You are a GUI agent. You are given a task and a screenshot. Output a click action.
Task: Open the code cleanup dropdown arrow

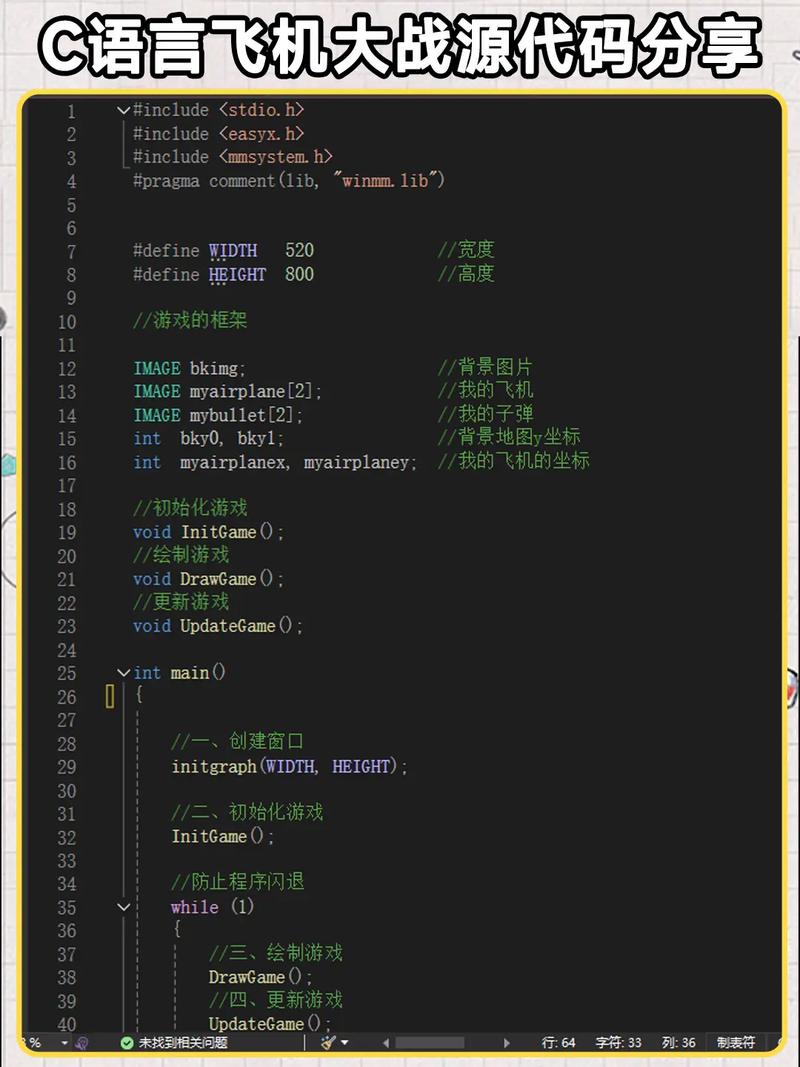point(345,1043)
